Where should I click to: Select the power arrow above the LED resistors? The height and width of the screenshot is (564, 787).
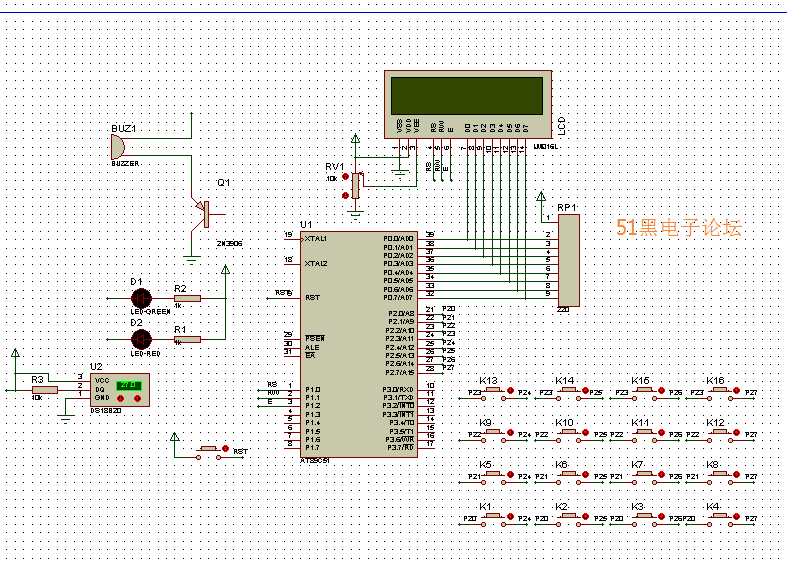225,270
